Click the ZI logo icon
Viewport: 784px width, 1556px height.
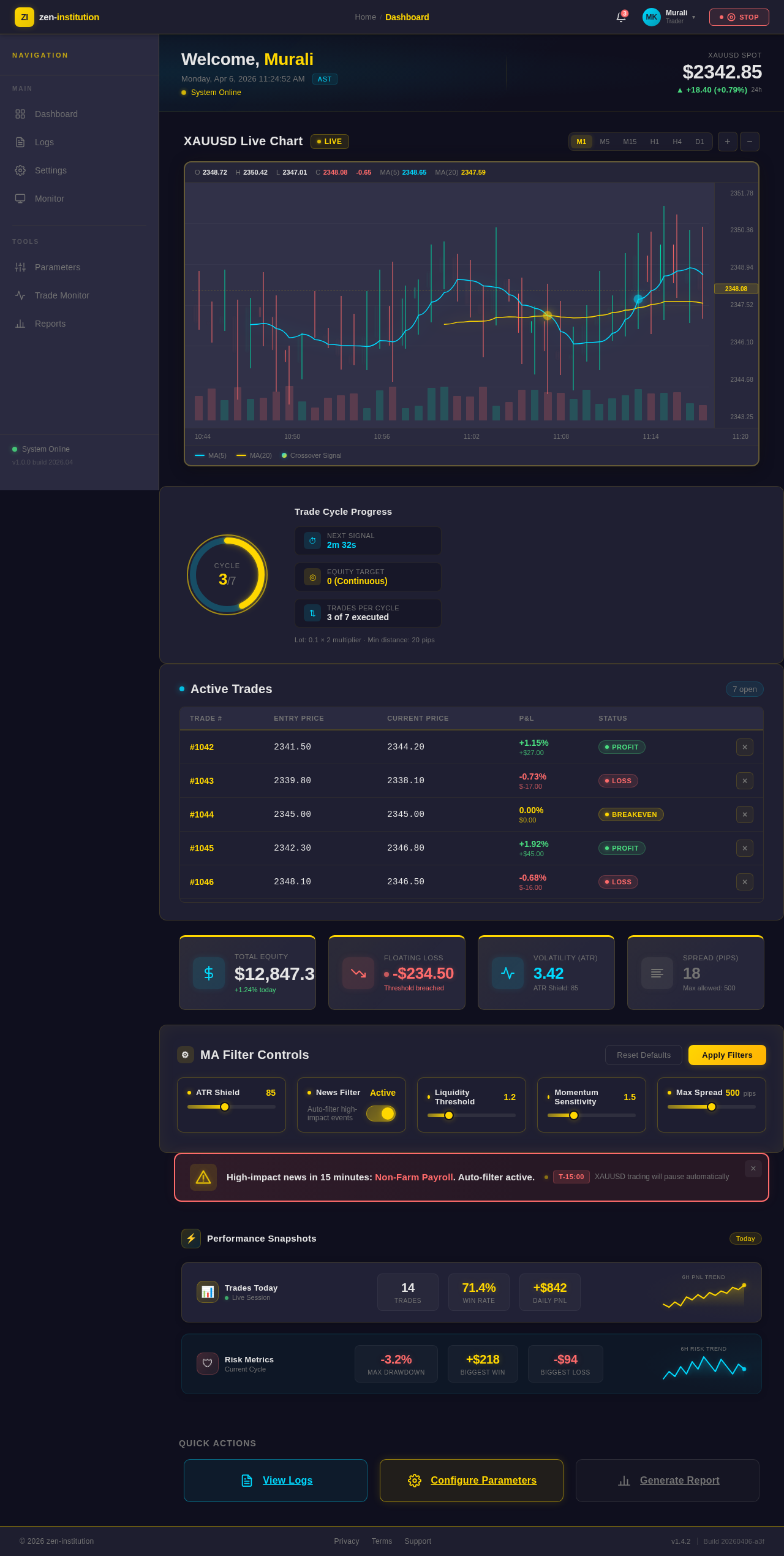[24, 17]
